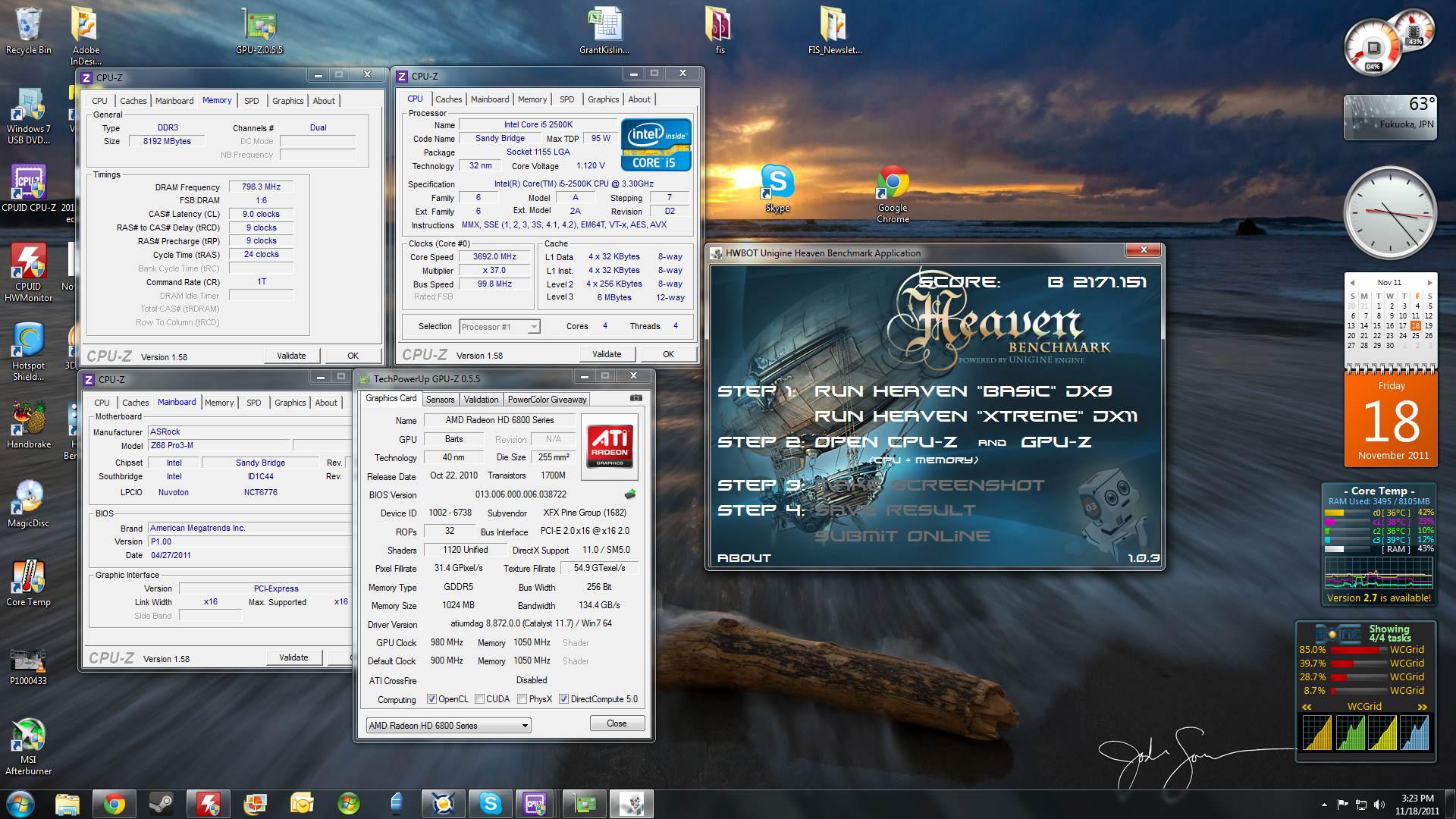Viewport: 1456px width, 819px height.
Task: Switch to SPD tab in CPU-Z CPU window
Action: point(567,99)
